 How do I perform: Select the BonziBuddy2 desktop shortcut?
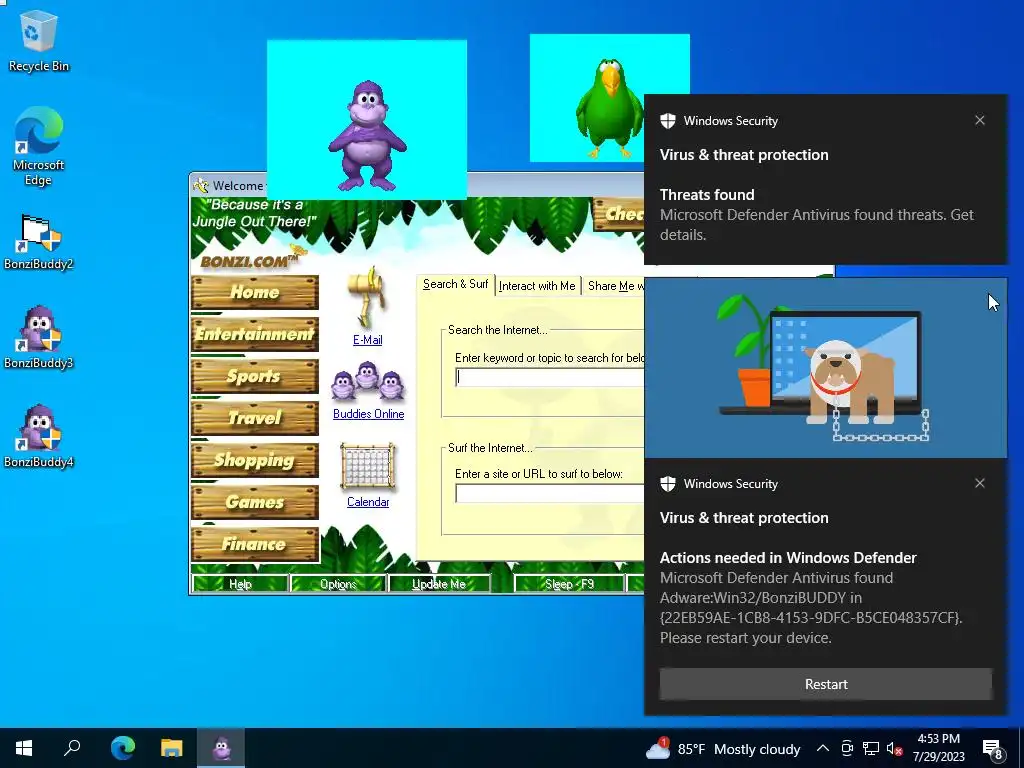[39, 242]
